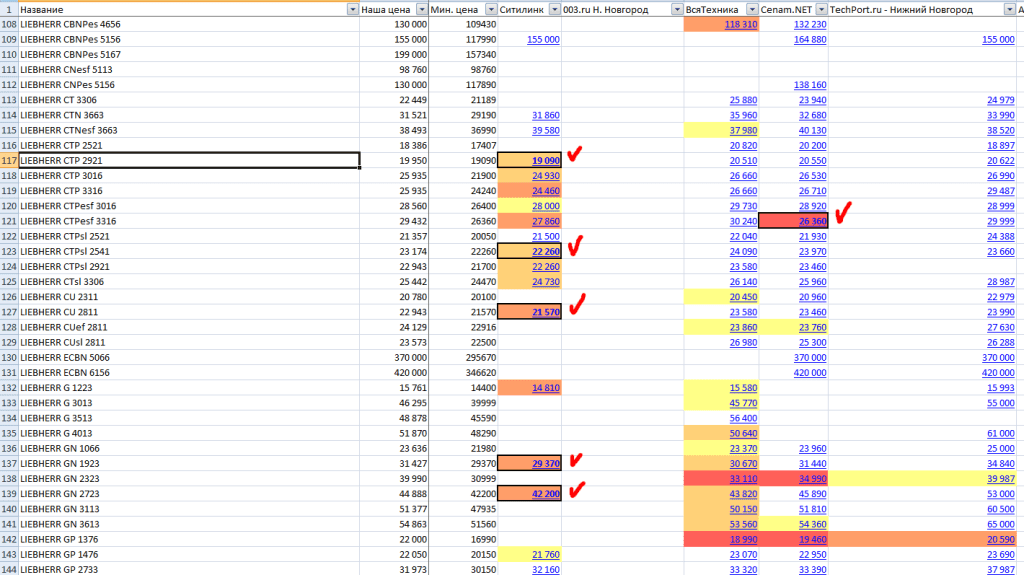Screen dimensions: 1024x575
Task: Open the TechPort.ru link 20 590
Action: tap(1000, 540)
